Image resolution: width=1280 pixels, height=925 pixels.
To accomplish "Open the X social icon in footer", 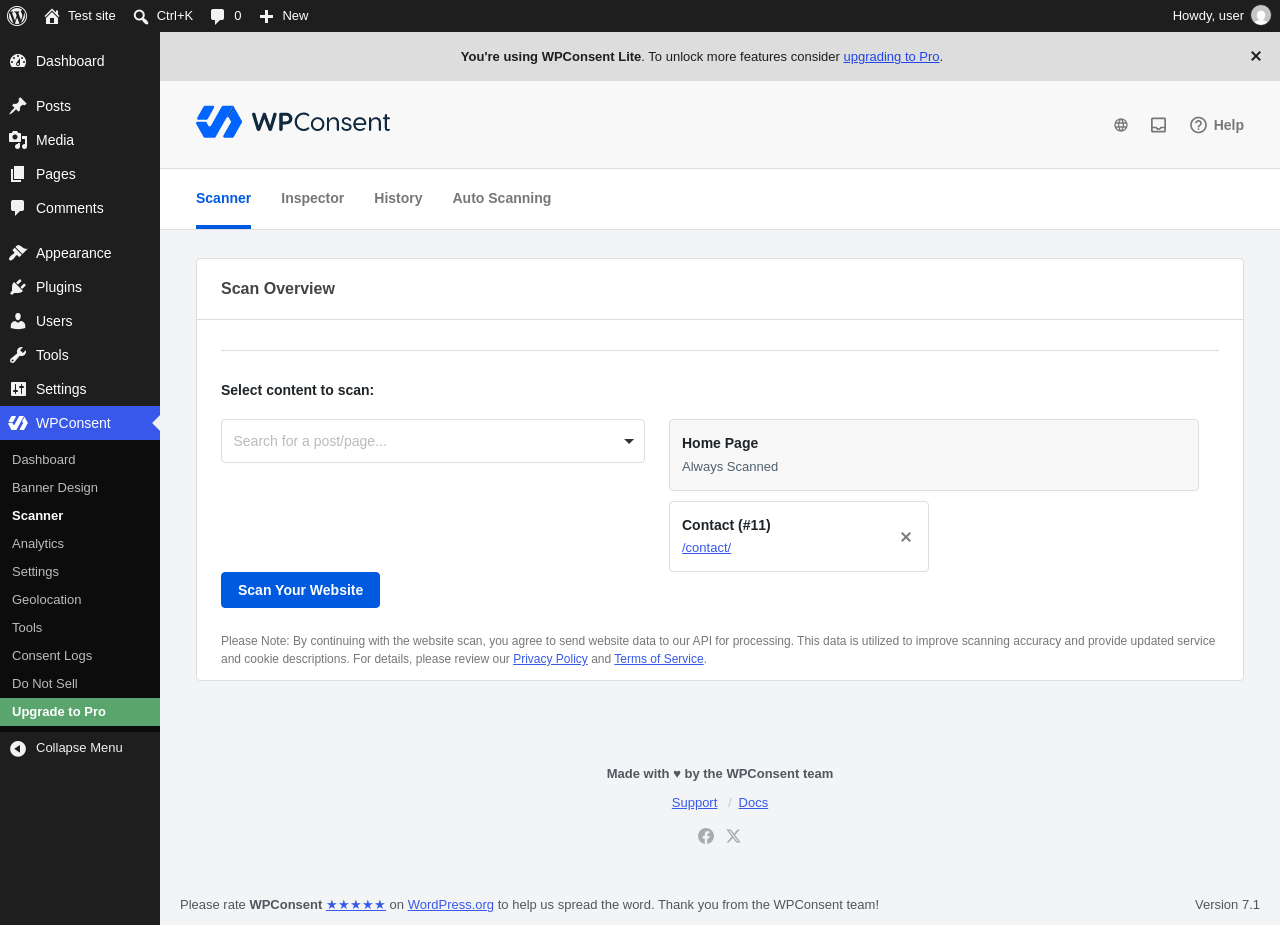I will click(x=733, y=836).
